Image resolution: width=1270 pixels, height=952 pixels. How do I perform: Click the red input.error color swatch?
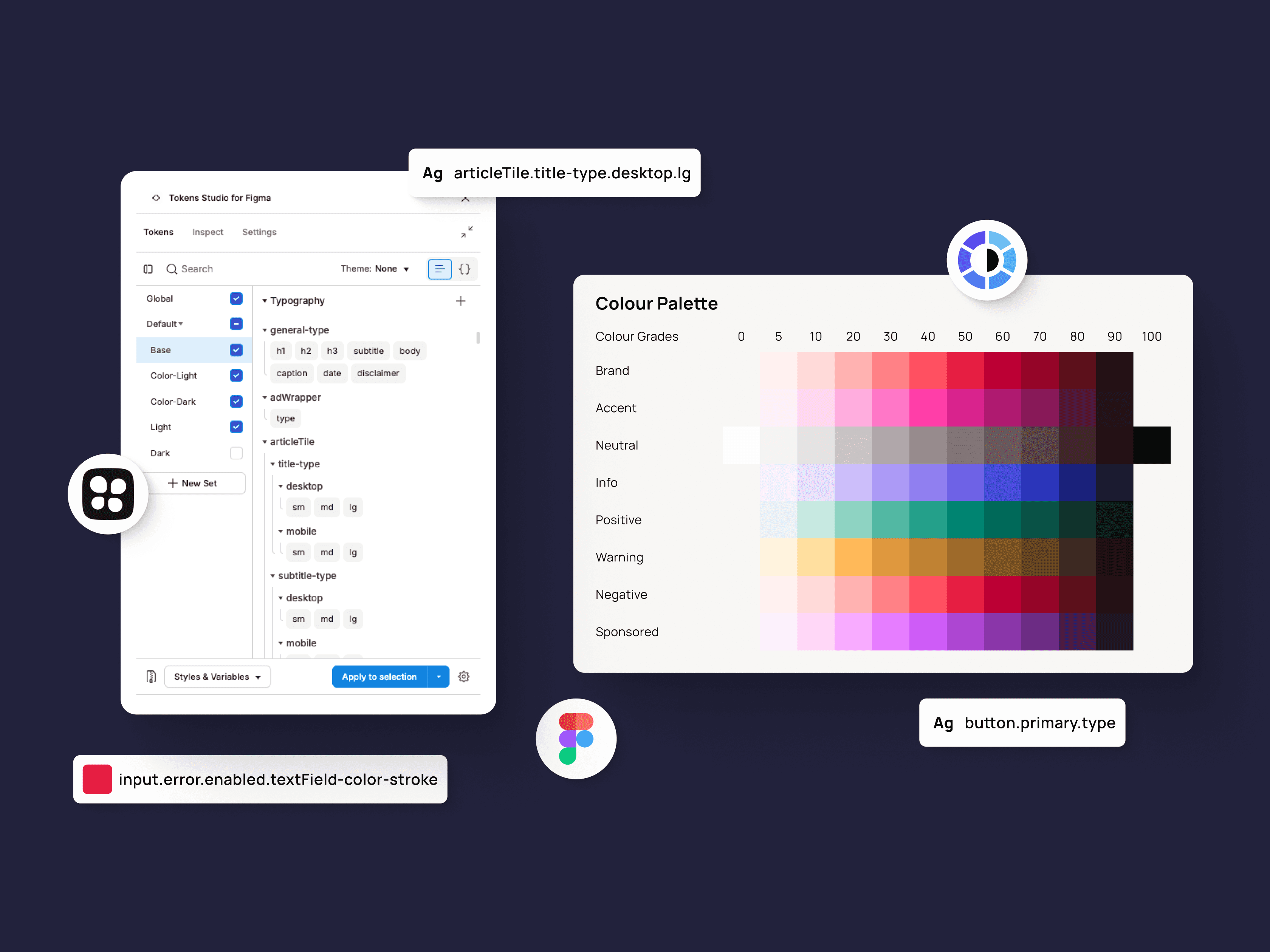97,779
